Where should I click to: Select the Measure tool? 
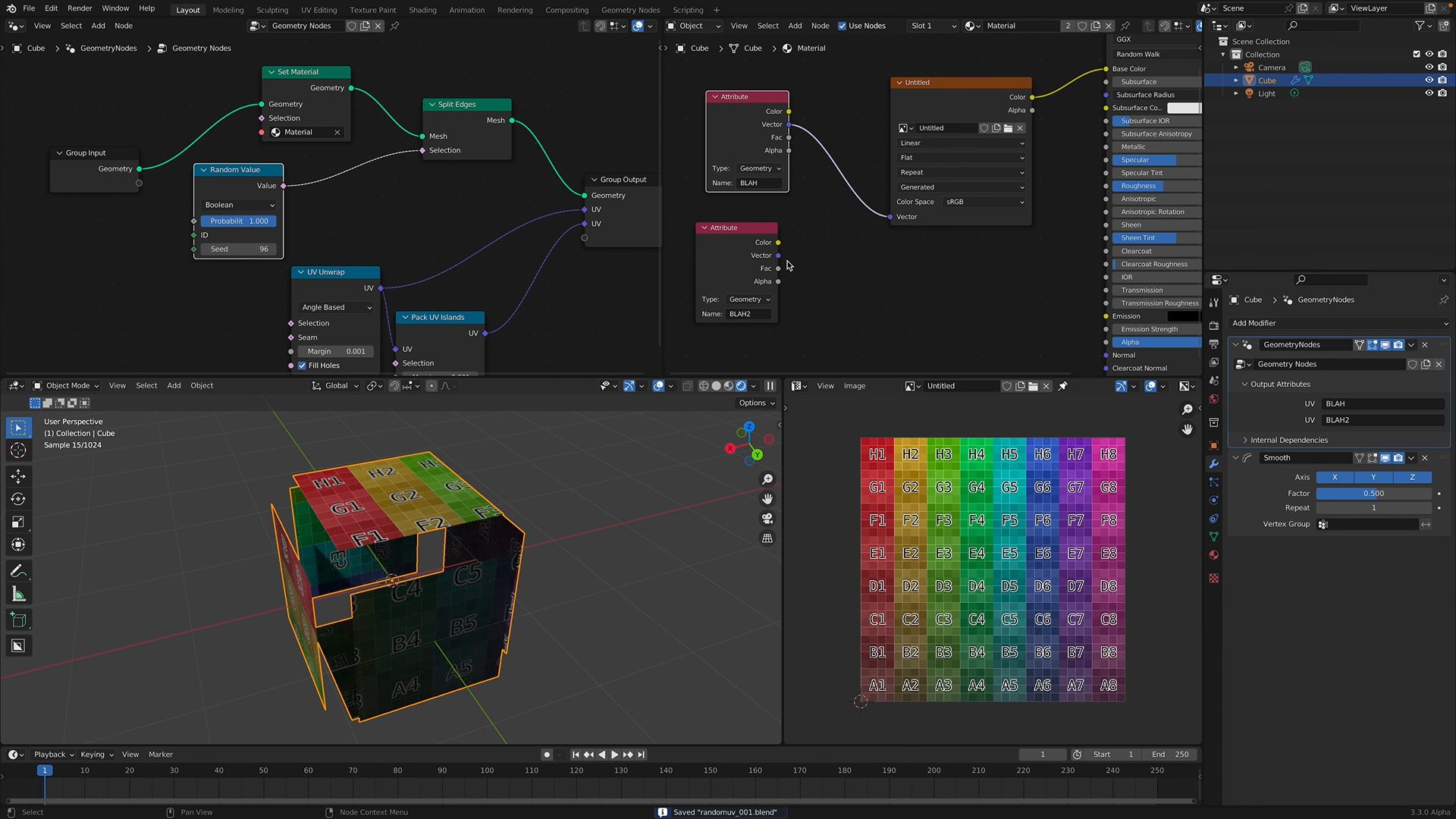tap(18, 594)
